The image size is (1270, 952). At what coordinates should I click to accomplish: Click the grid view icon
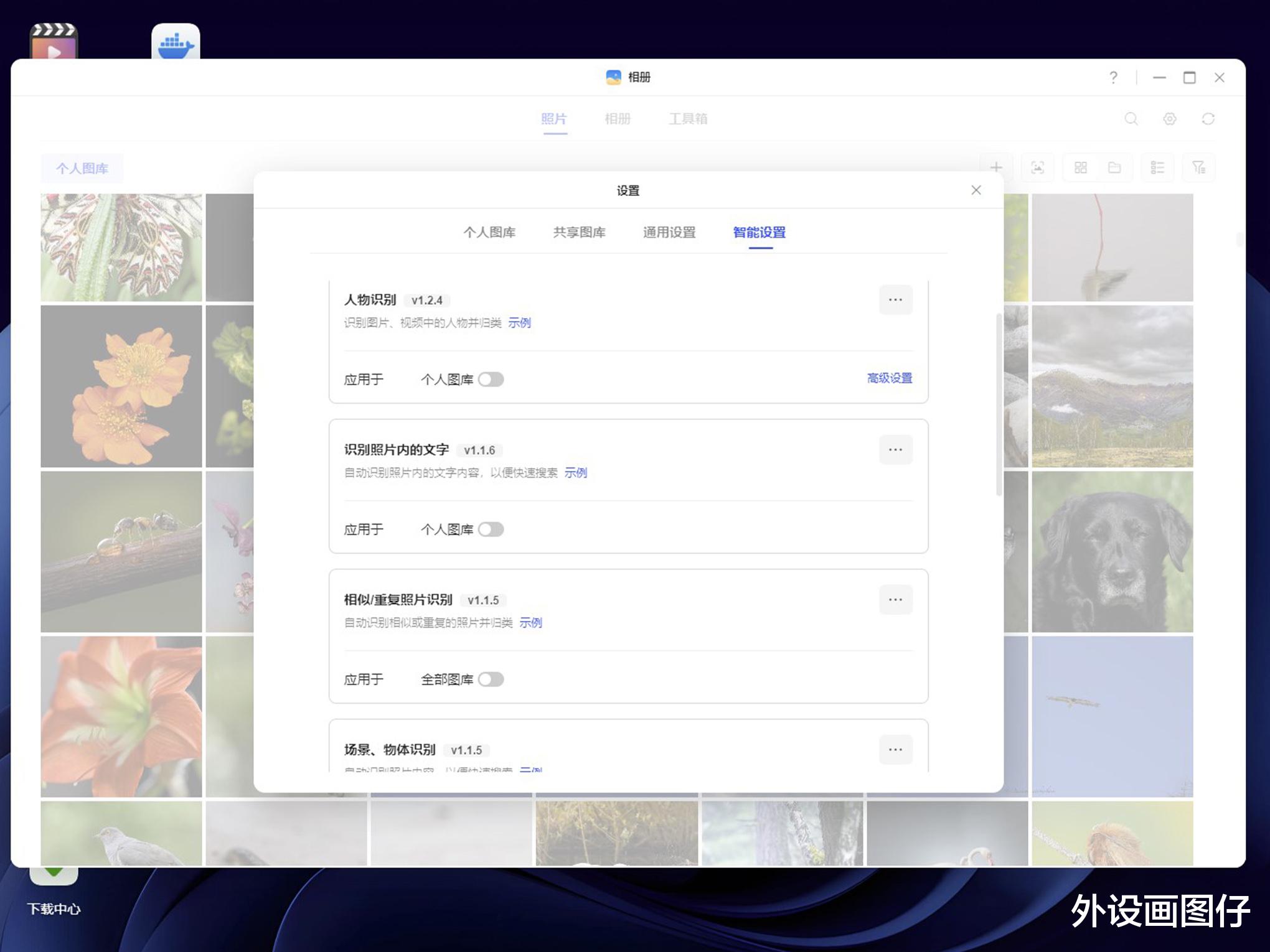coord(1081,167)
